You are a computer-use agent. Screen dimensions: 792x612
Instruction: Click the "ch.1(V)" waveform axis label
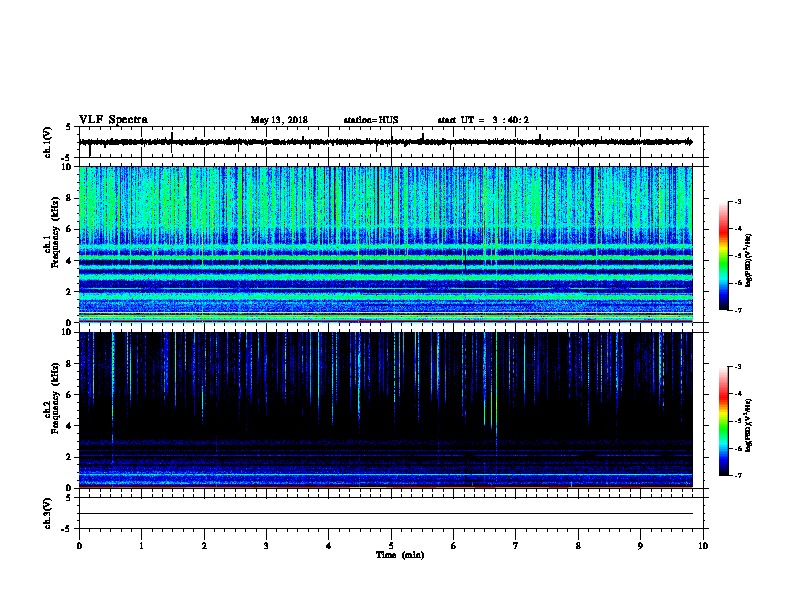click(x=48, y=142)
